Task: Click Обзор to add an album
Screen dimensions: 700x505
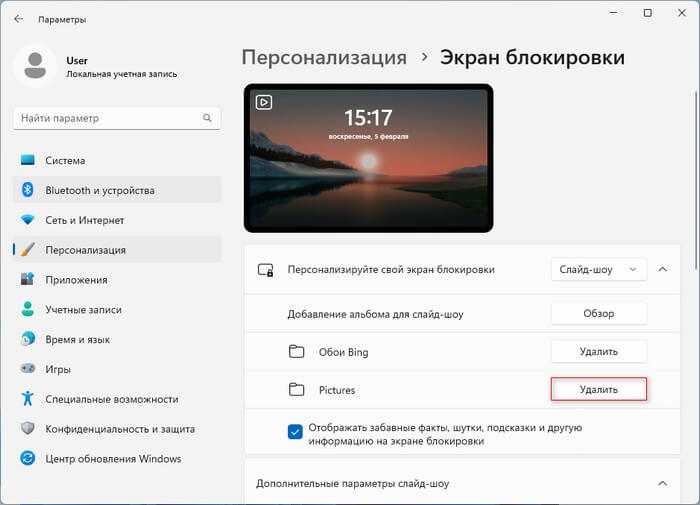Action: point(599,313)
